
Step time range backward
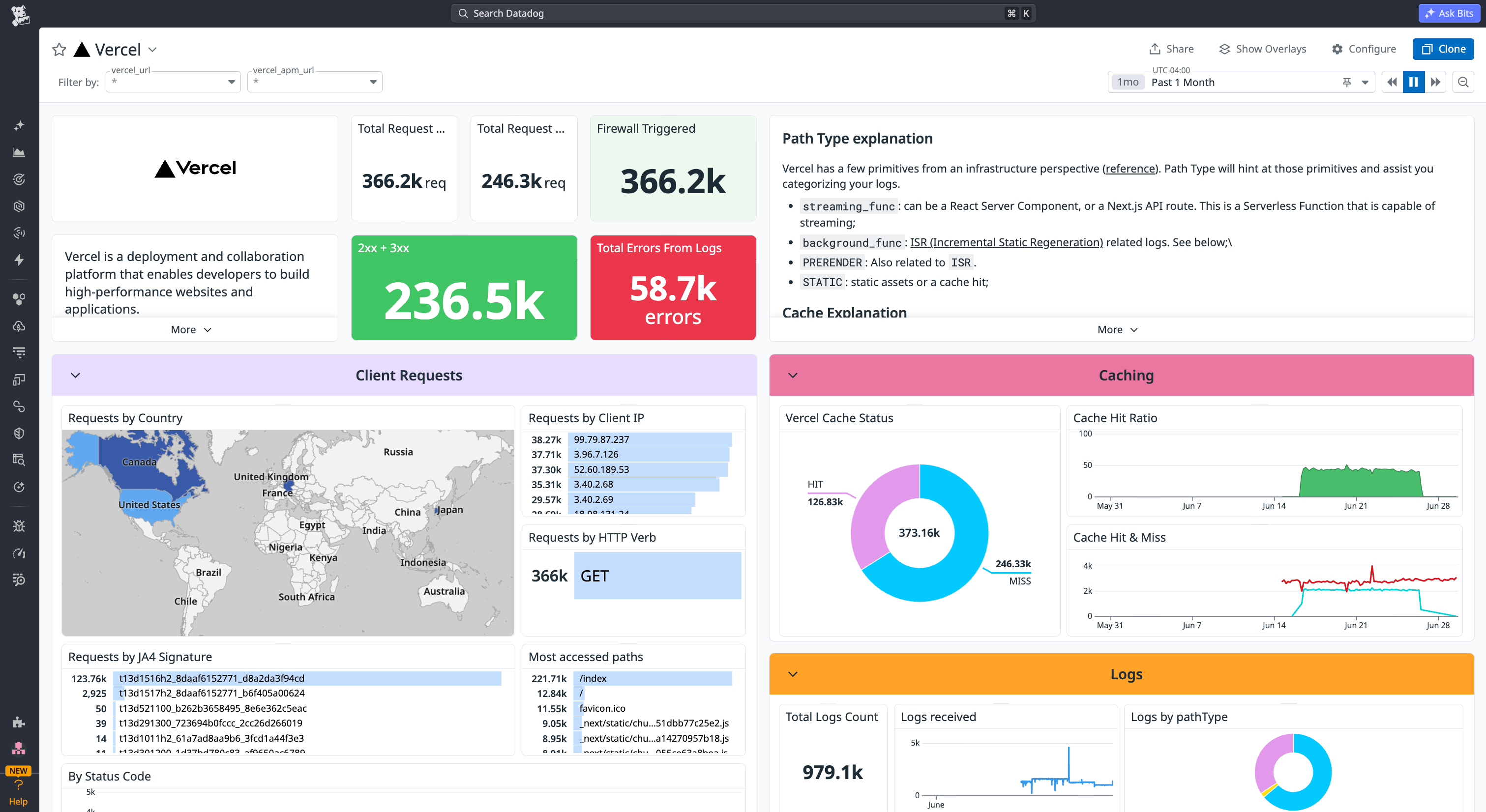(1392, 82)
